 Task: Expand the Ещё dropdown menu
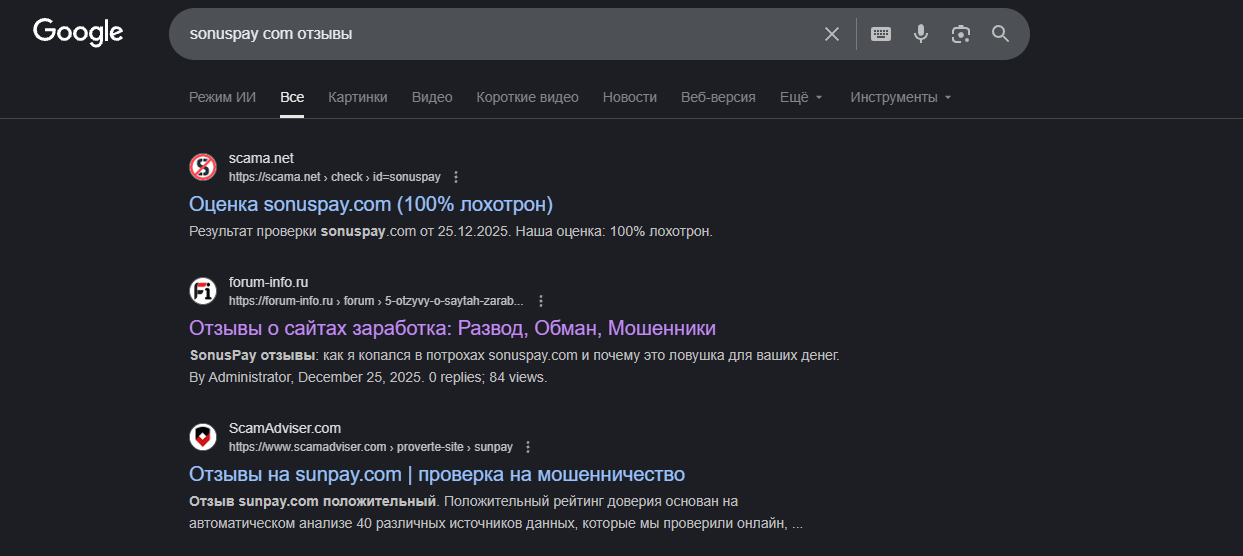pos(801,97)
